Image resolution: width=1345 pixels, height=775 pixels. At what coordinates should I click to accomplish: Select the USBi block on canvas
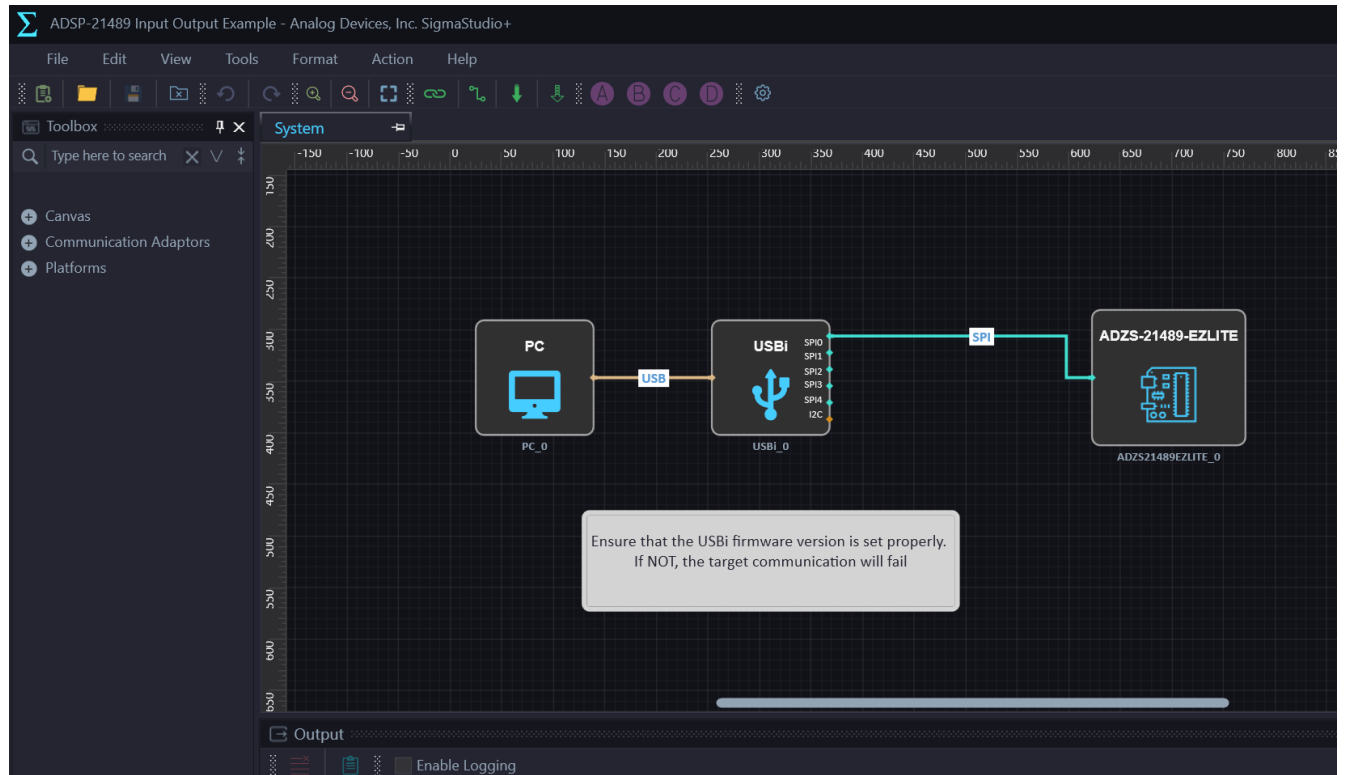pyautogui.click(x=771, y=377)
